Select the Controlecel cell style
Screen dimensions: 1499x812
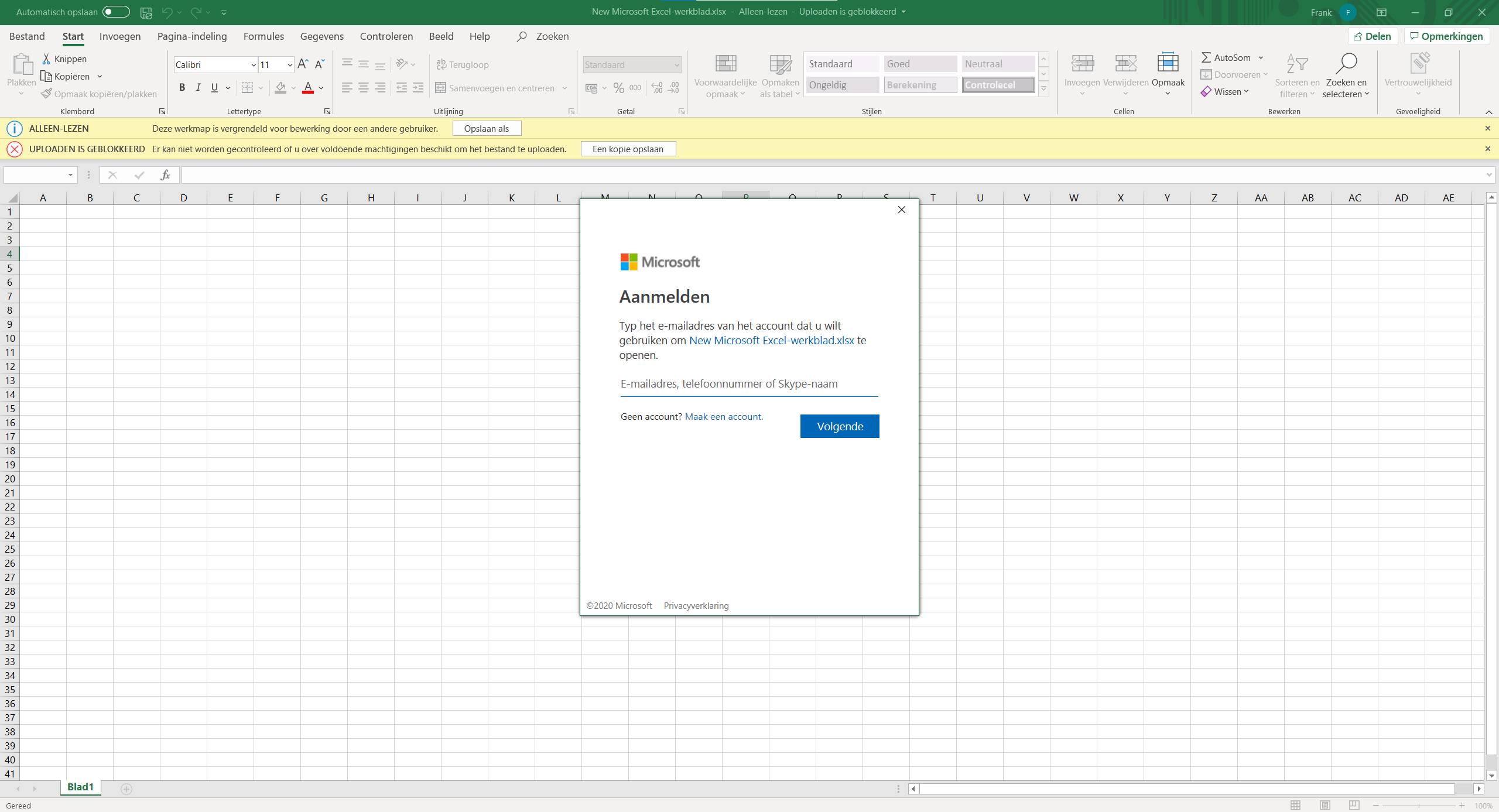pyautogui.click(x=998, y=85)
